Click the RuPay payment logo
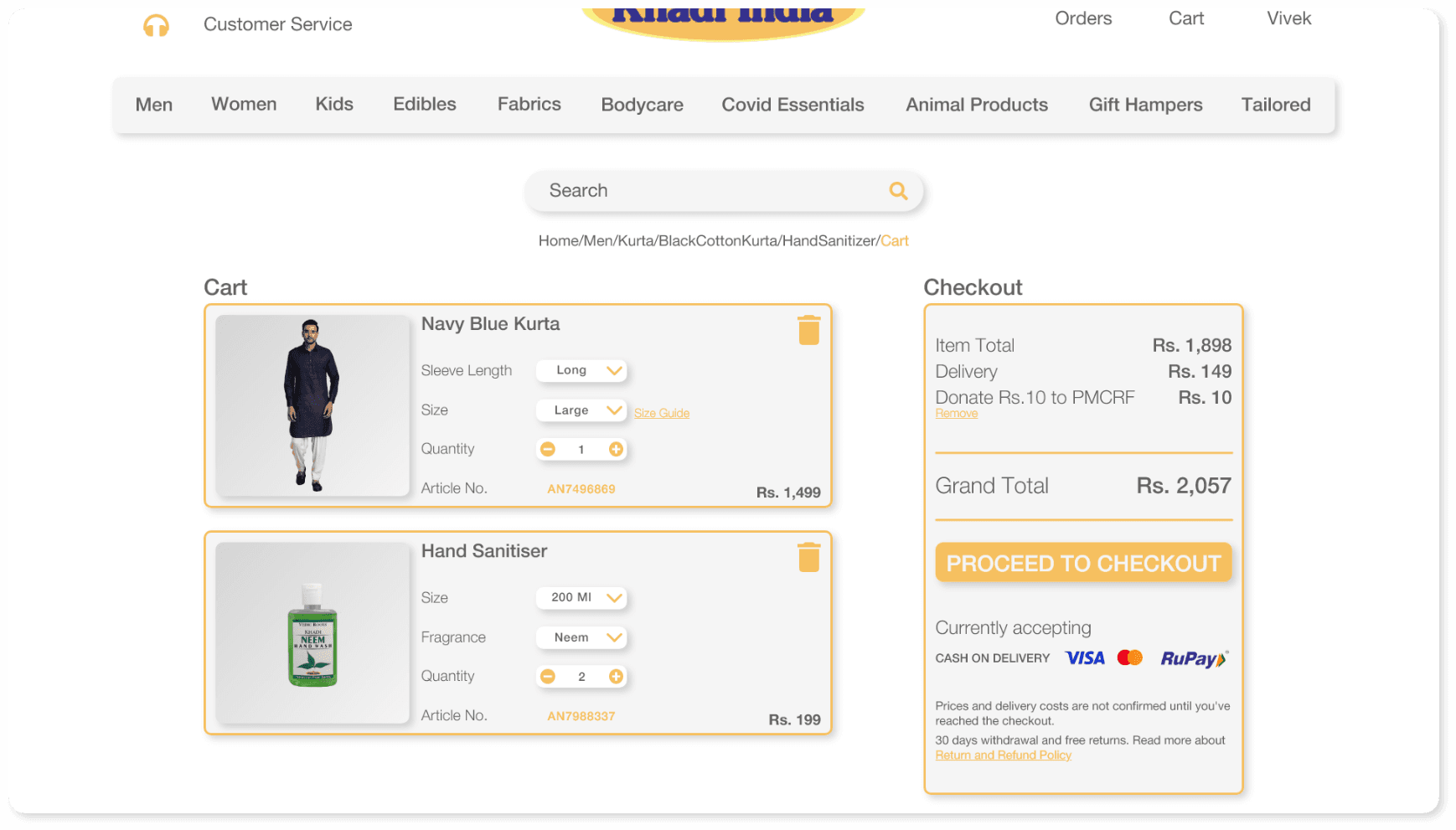 pyautogui.click(x=1194, y=659)
